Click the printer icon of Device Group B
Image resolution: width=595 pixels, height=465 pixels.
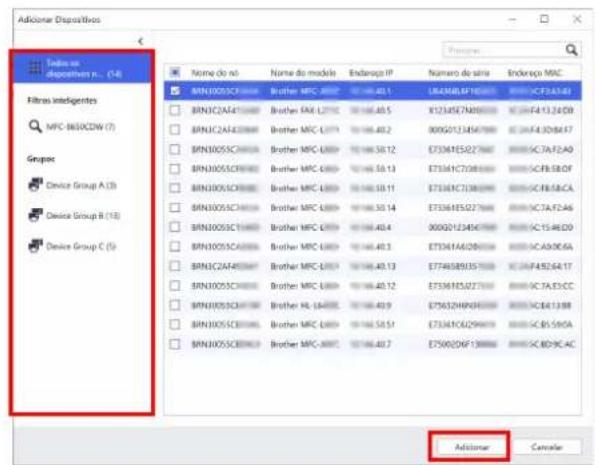tap(35, 215)
